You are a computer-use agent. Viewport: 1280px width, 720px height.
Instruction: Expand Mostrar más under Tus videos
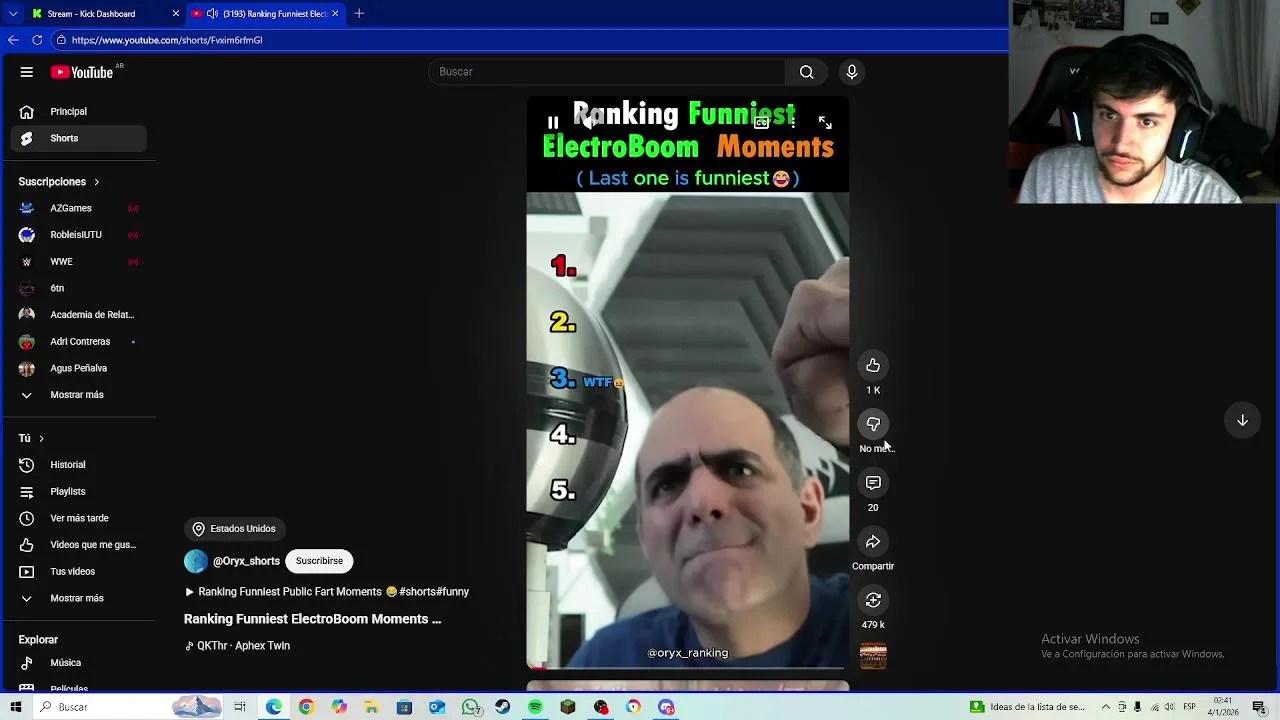point(79,598)
